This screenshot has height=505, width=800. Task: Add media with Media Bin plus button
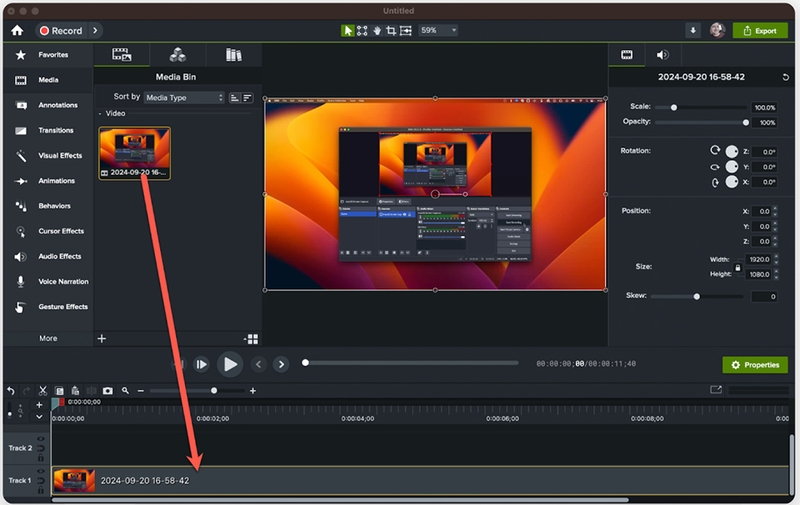(x=102, y=339)
